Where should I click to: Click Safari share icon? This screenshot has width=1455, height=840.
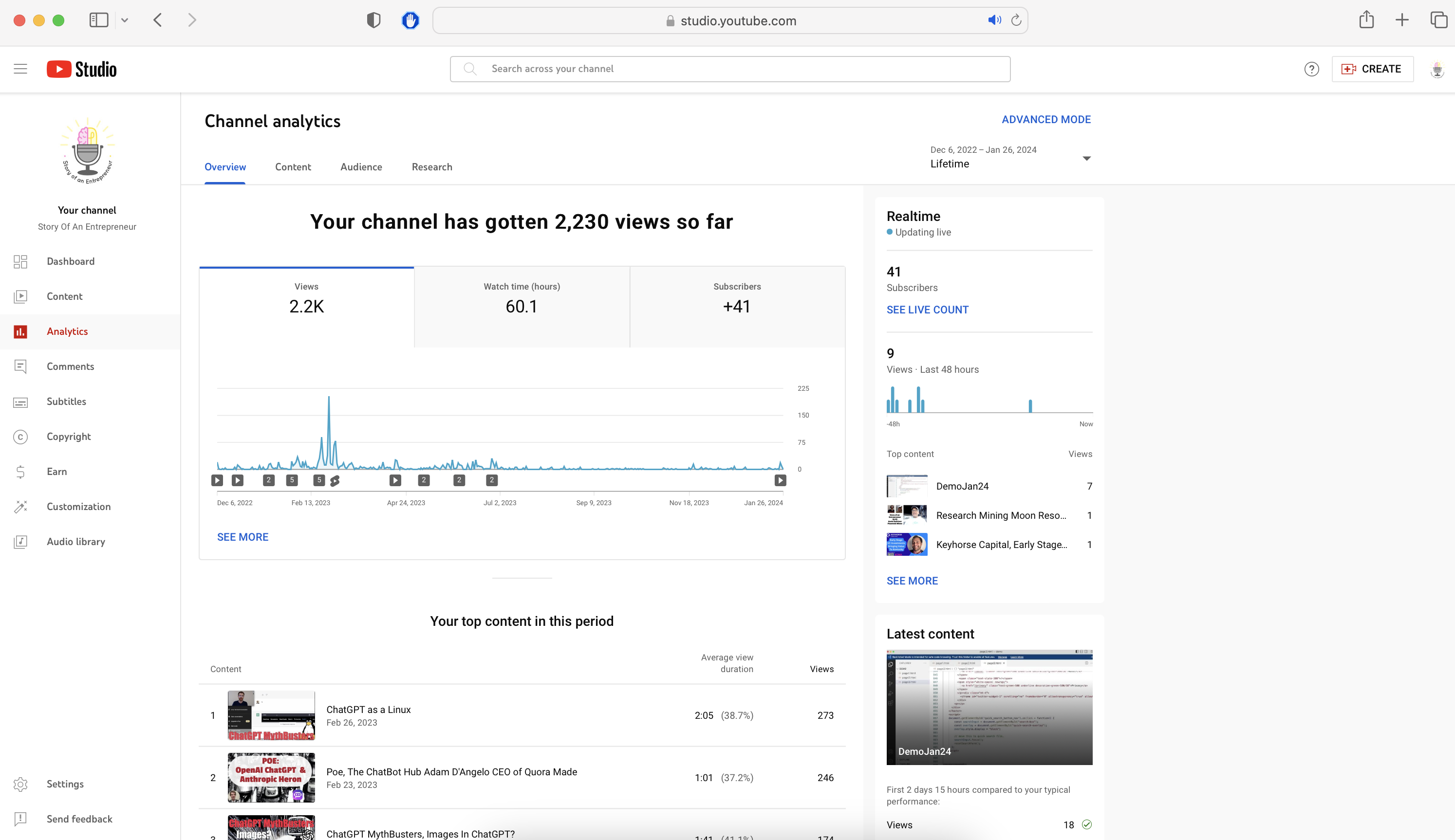(x=1366, y=19)
